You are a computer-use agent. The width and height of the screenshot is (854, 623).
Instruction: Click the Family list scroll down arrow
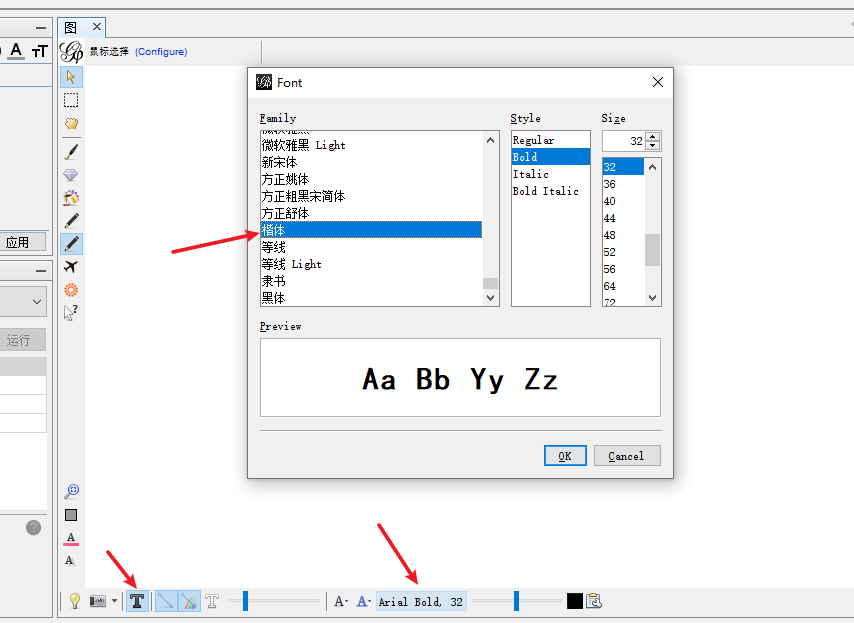pos(490,298)
